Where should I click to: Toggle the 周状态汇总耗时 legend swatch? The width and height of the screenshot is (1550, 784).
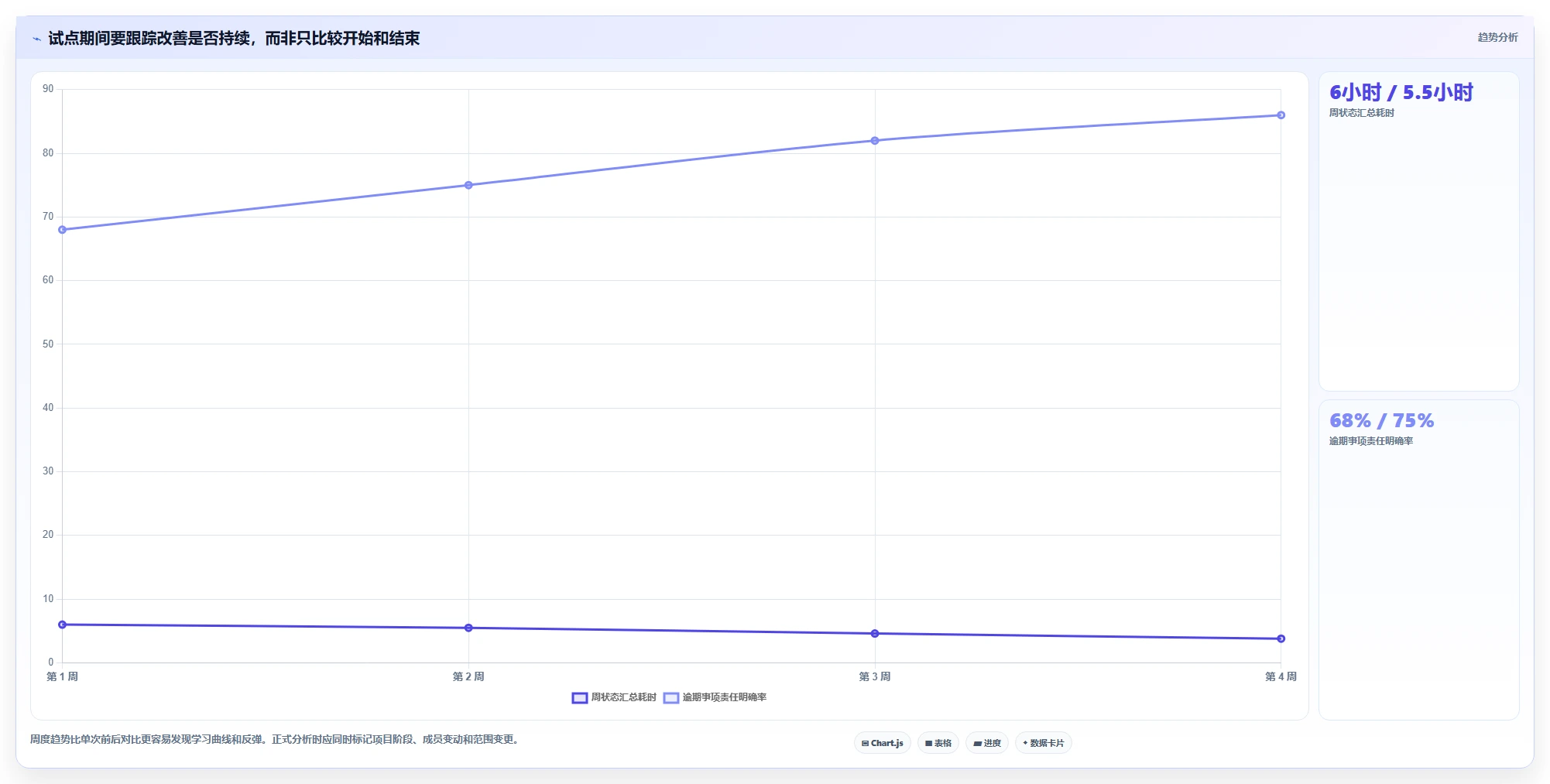click(580, 698)
